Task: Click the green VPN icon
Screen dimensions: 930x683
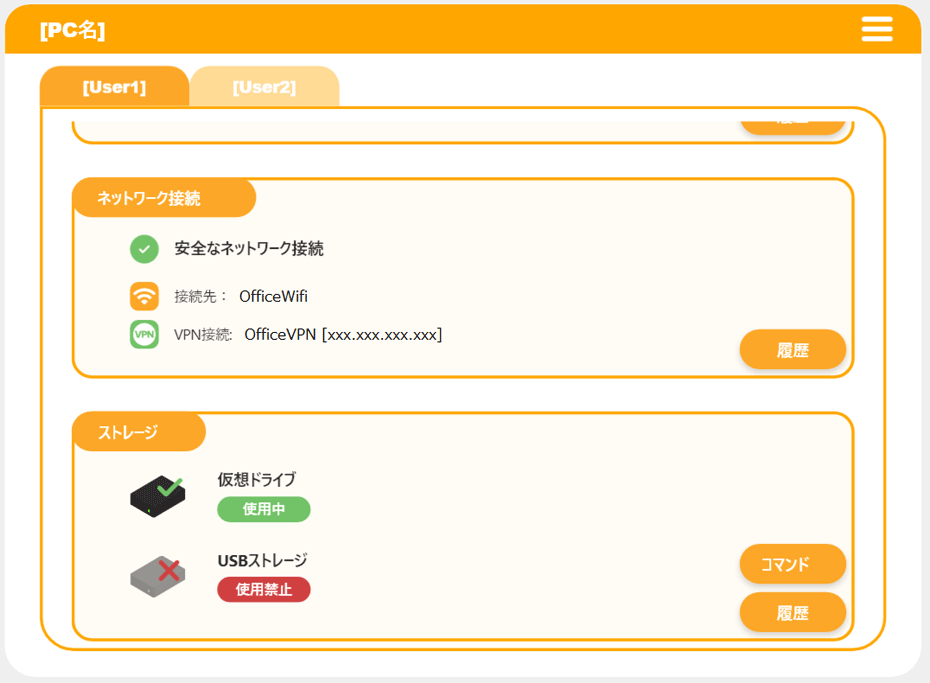Action: (144, 334)
